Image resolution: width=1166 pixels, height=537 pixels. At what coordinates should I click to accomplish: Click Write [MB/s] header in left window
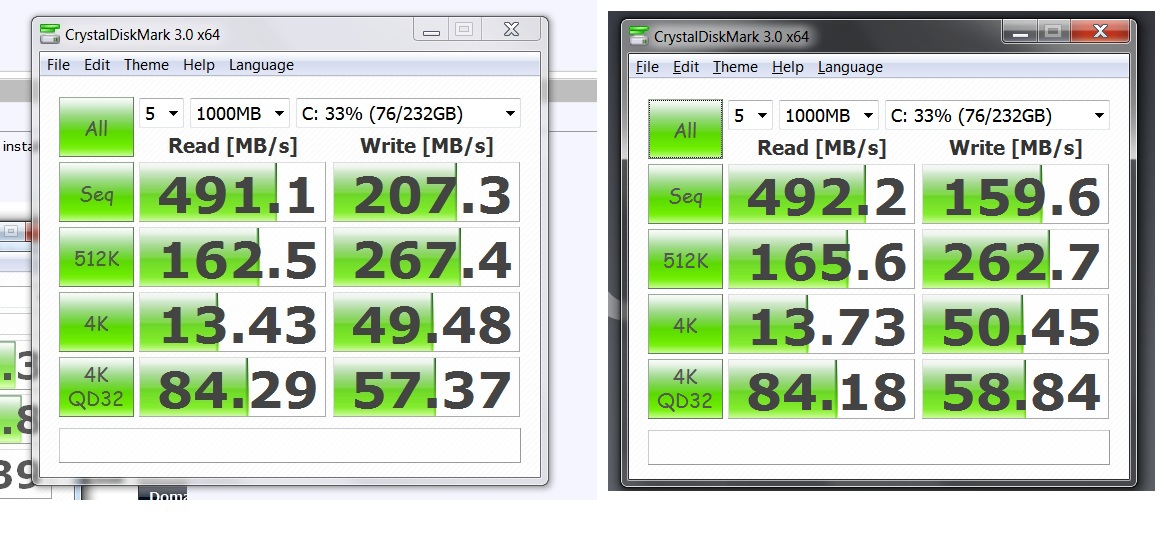pos(427,146)
